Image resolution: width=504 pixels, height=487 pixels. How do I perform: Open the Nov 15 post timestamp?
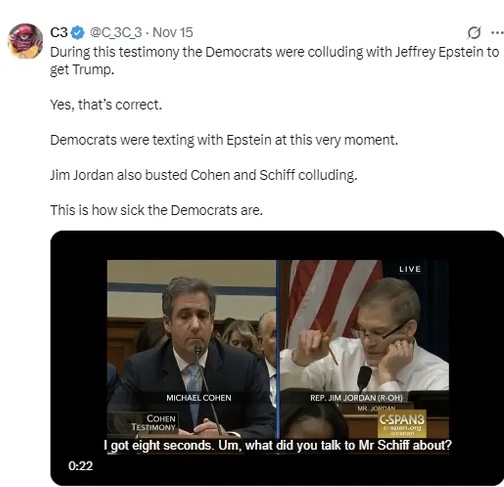point(173,33)
